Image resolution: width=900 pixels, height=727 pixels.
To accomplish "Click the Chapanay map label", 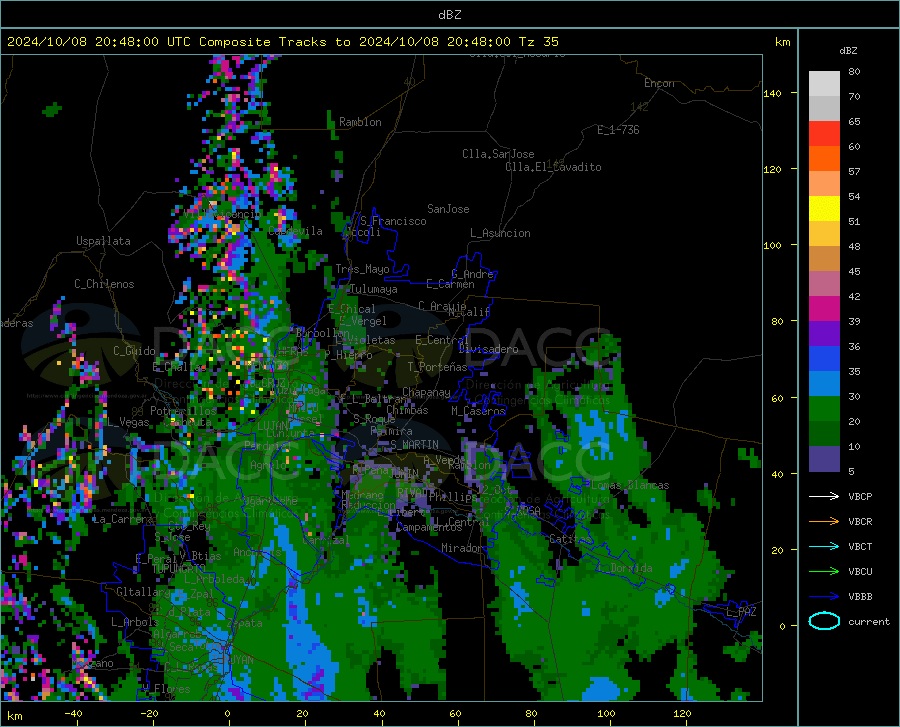I will coord(426,392).
